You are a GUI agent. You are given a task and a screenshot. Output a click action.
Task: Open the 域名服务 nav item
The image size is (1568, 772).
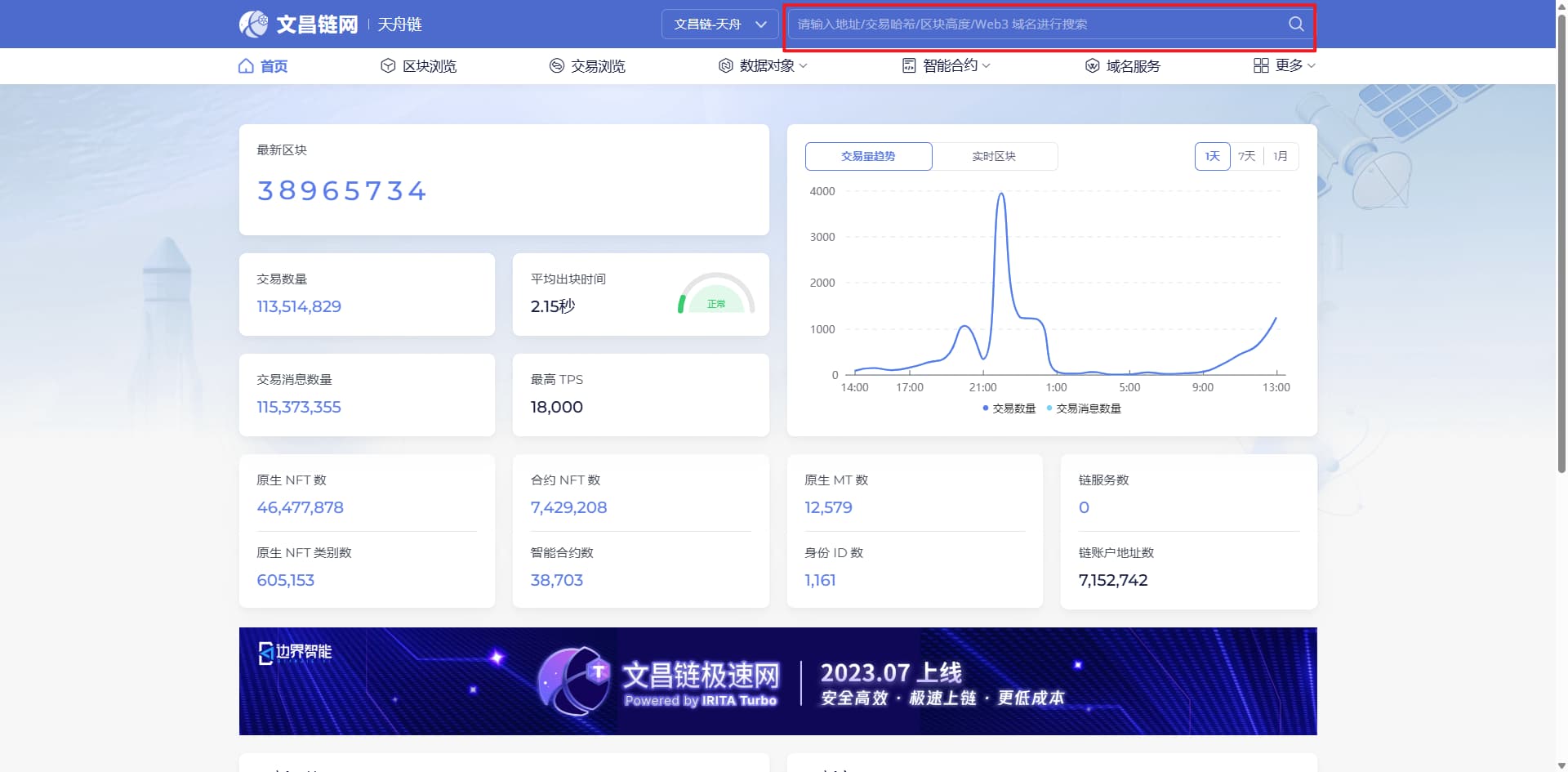click(x=1123, y=65)
